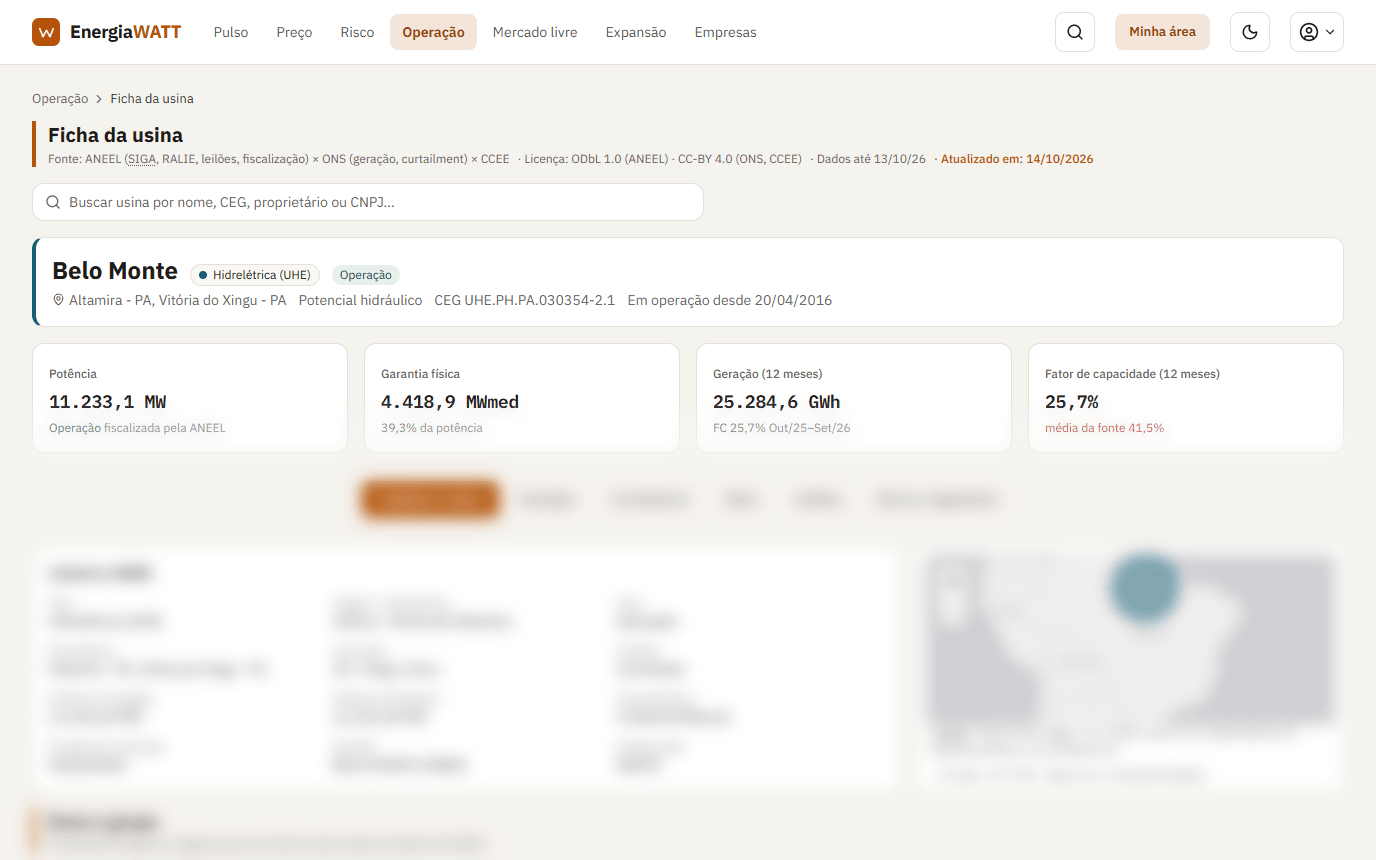Open the Preço menu item
This screenshot has width=1376, height=860.
[x=294, y=32]
